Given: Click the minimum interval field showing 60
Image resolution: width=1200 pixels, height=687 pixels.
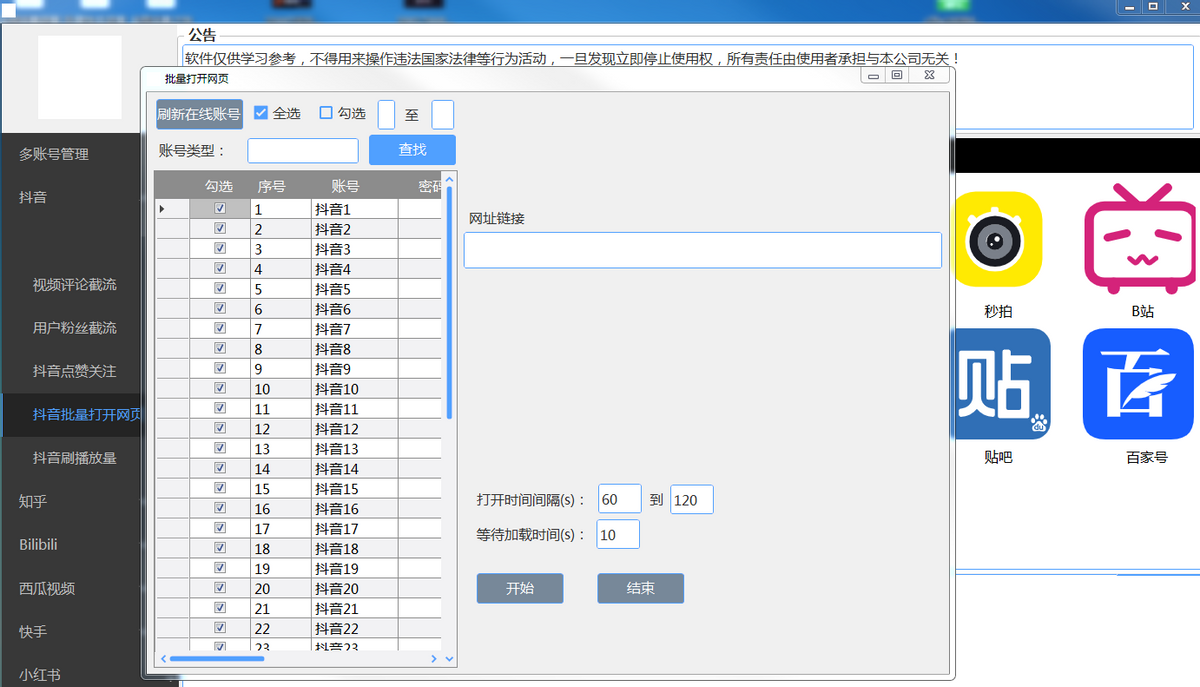Looking at the screenshot, I should 619,500.
